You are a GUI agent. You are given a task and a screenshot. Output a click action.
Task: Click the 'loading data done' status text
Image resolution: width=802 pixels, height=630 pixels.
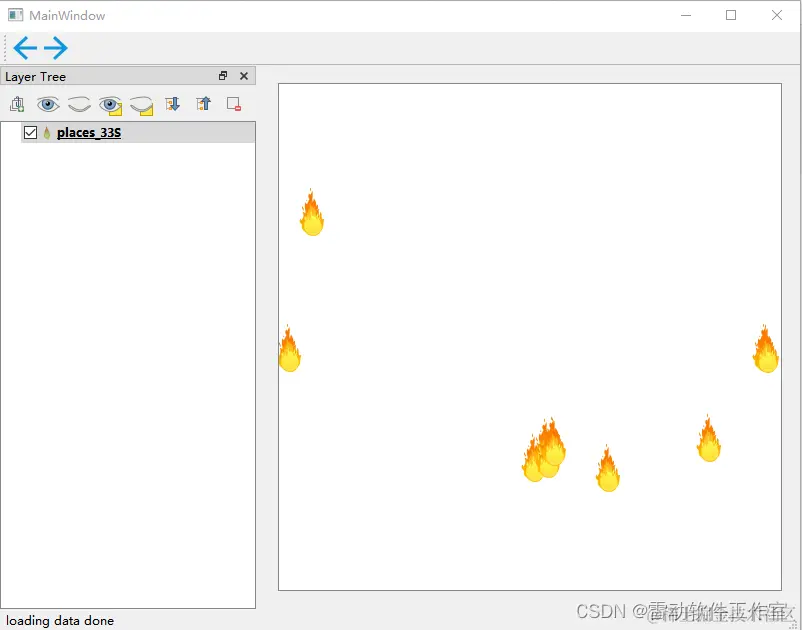tap(60, 620)
